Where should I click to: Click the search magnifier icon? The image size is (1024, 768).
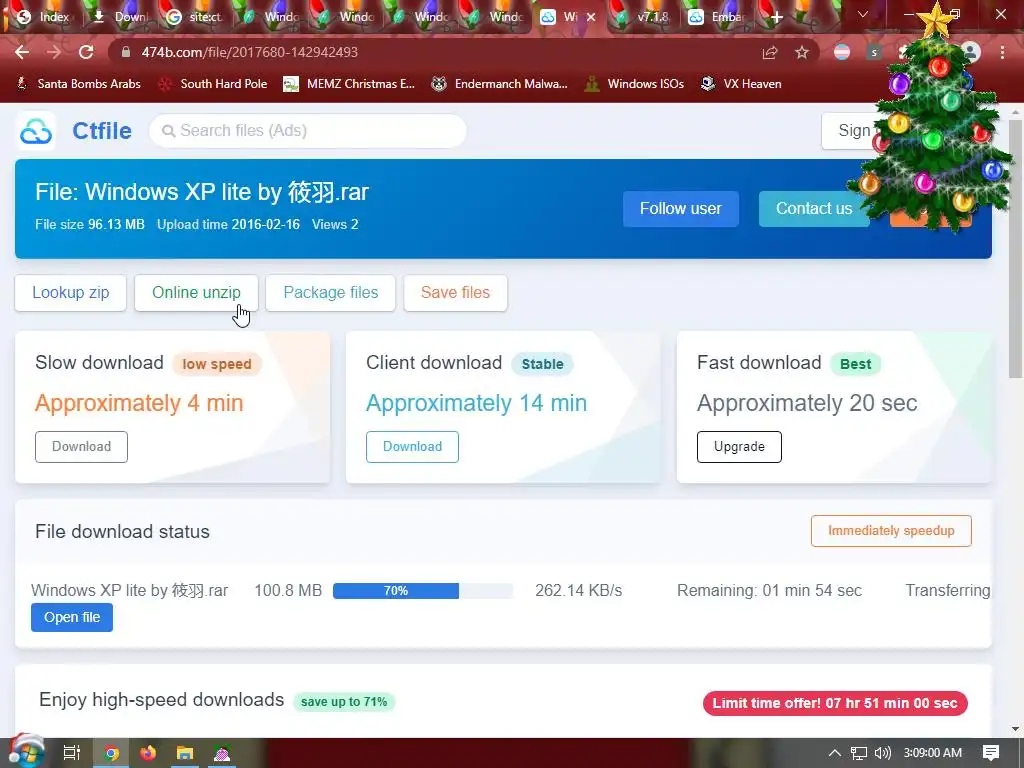pyautogui.click(x=168, y=131)
